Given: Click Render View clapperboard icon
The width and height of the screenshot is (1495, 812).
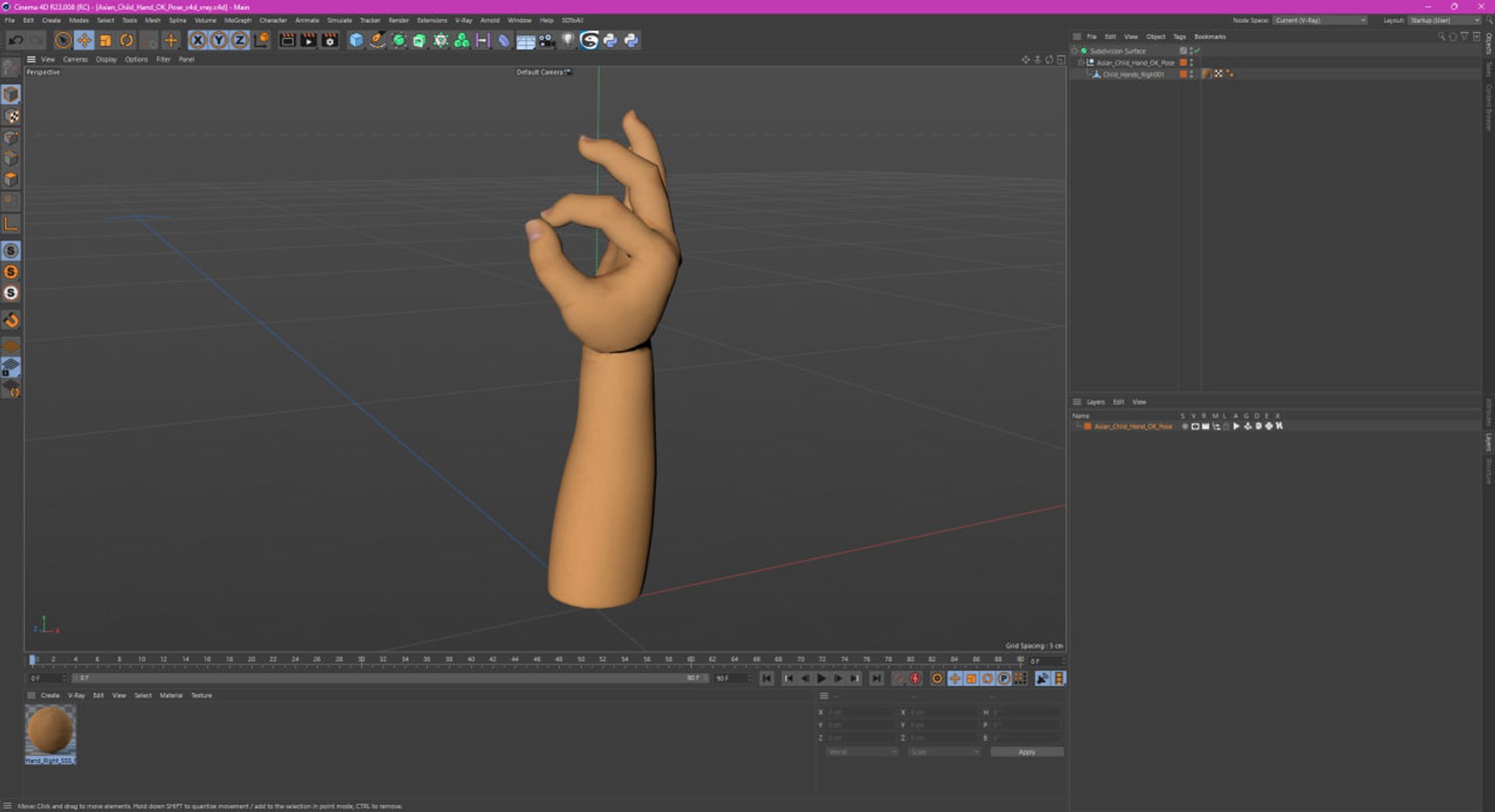Looking at the screenshot, I should tap(287, 40).
